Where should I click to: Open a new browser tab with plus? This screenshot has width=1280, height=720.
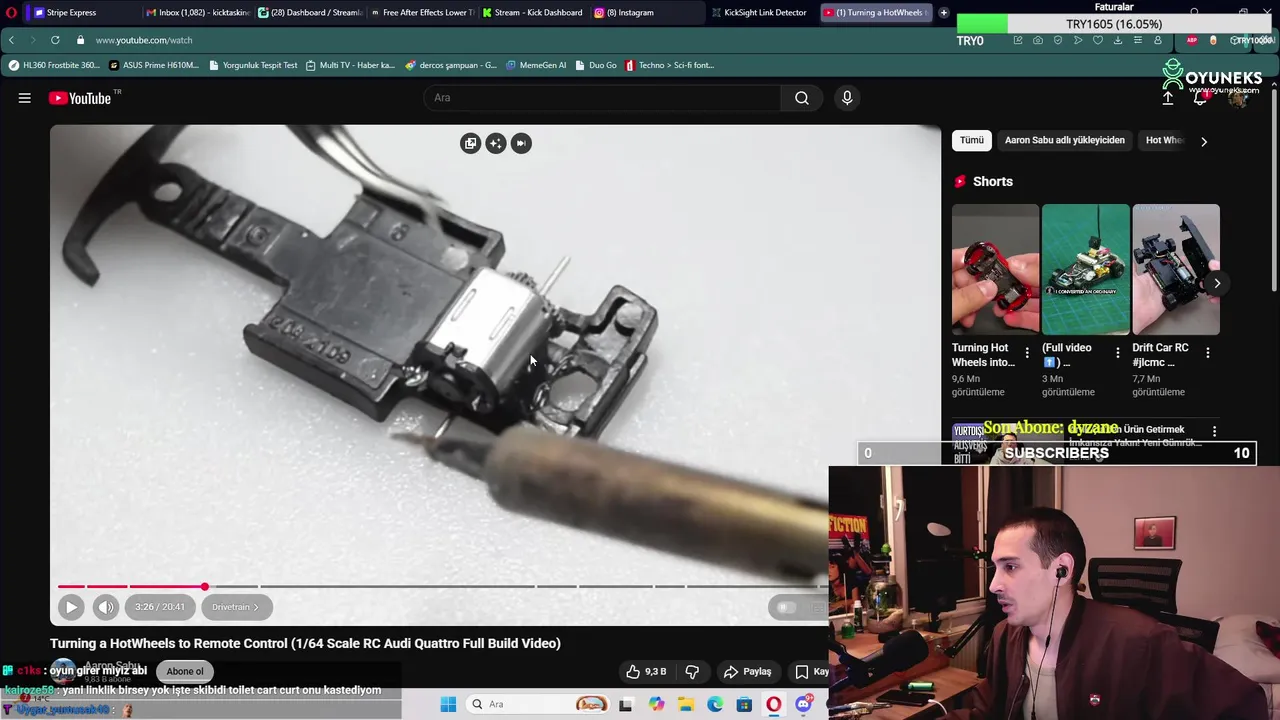pyautogui.click(x=943, y=12)
